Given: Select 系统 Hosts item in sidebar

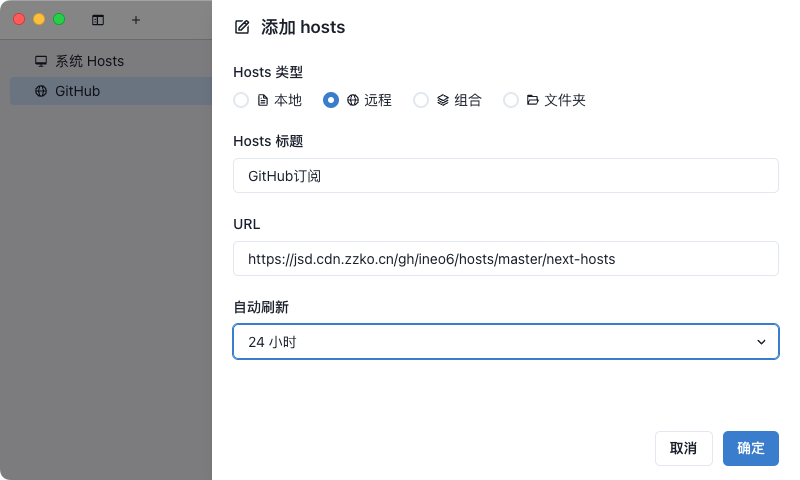Looking at the screenshot, I should (x=89, y=61).
